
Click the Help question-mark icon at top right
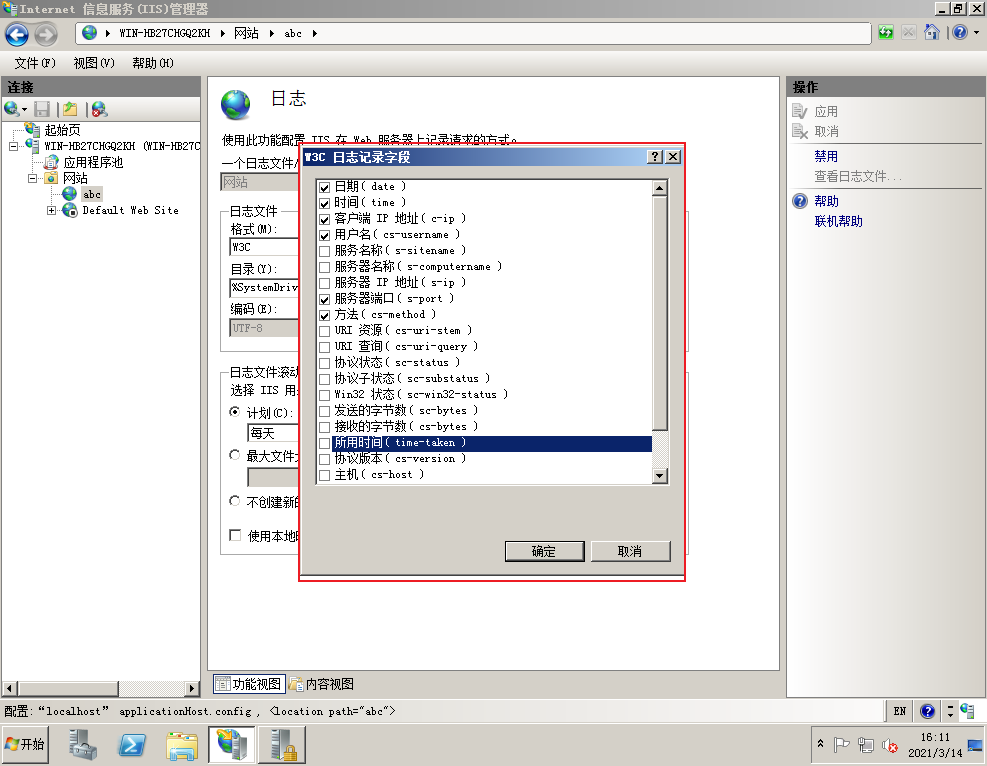pos(958,33)
